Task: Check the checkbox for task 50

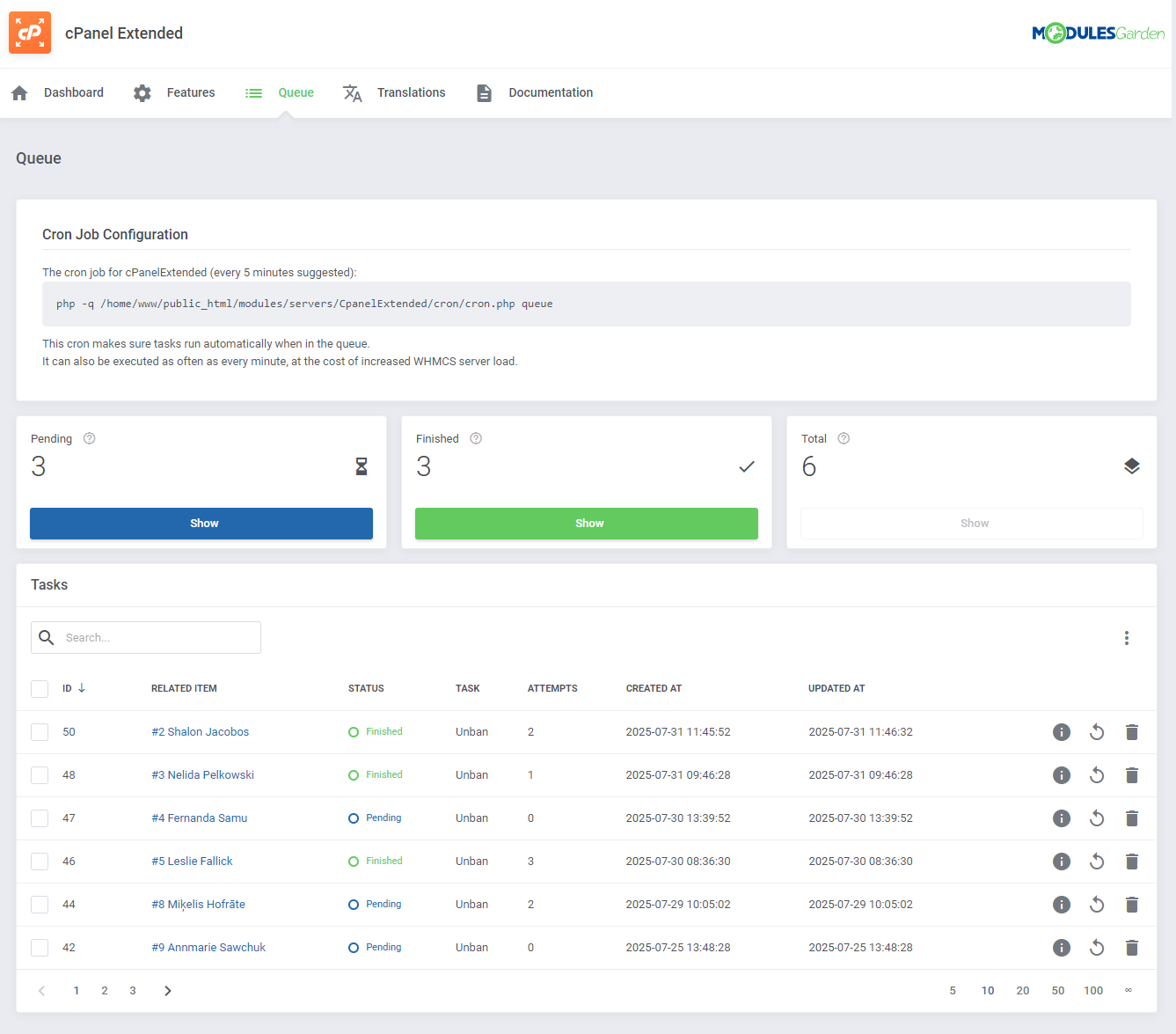Action: [x=40, y=731]
